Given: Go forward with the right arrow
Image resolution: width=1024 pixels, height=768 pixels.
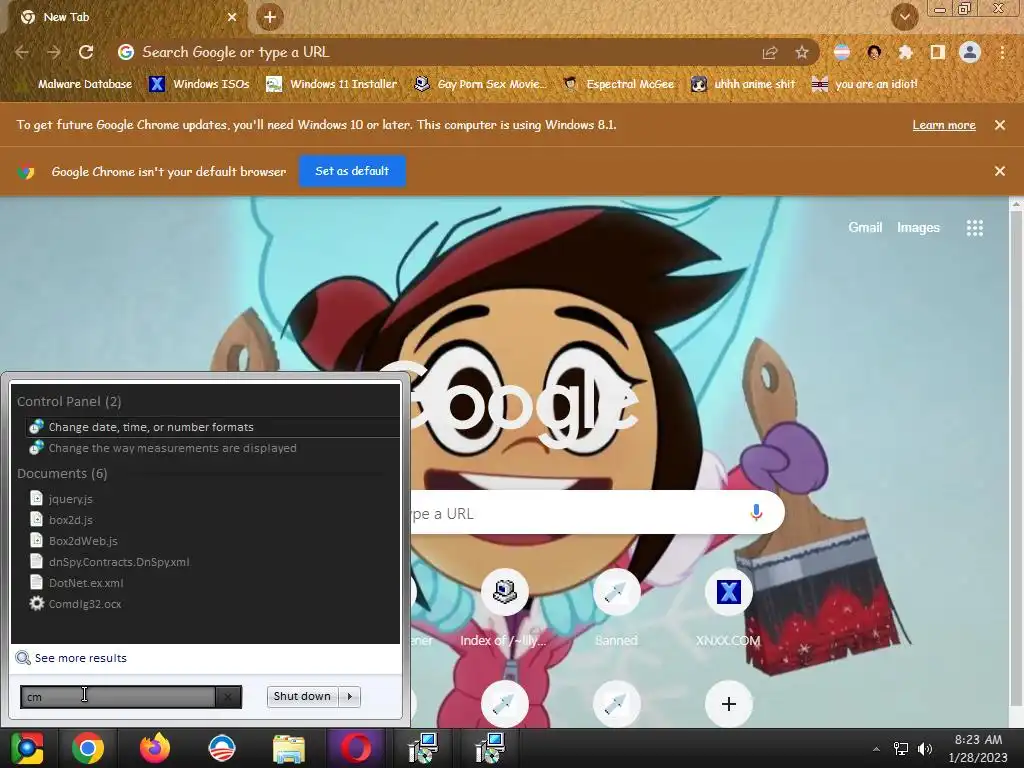Looking at the screenshot, I should pos(54,52).
